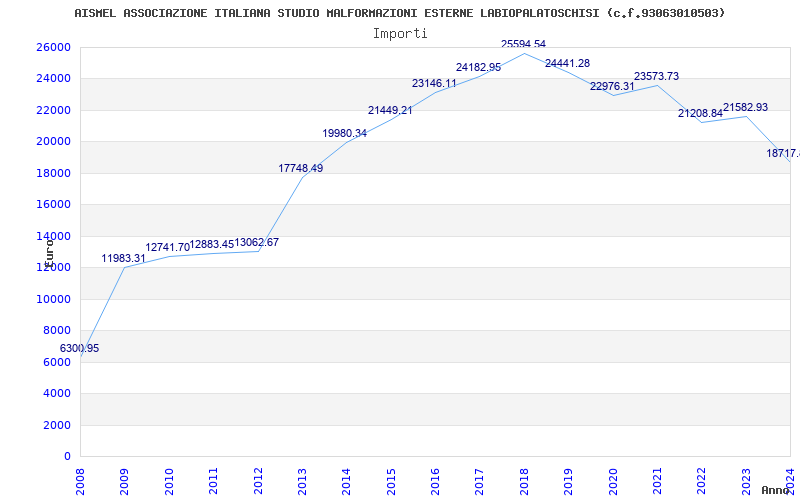This screenshot has width=800, height=500.
Task: Click y-axis value 24000
Action: pos(53,79)
